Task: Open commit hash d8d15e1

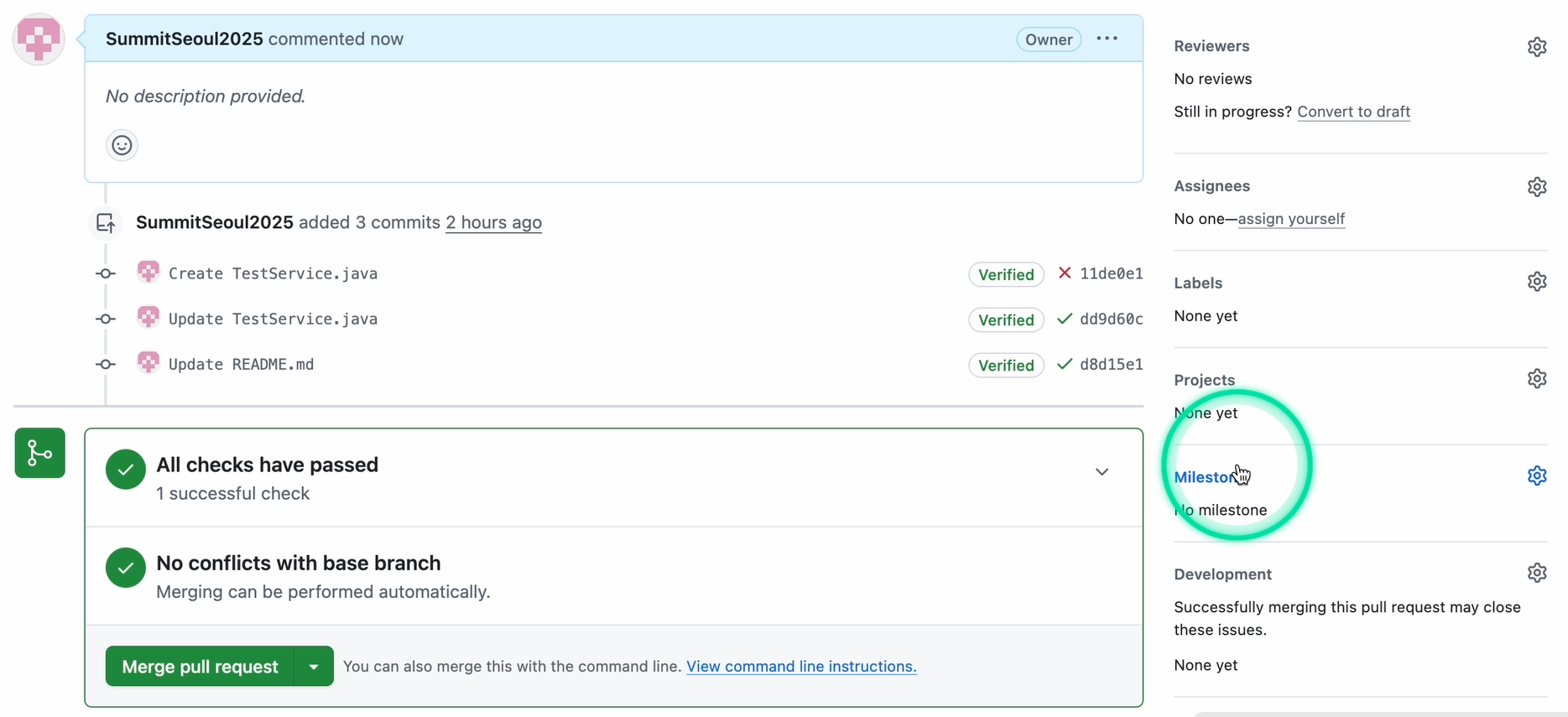Action: click(x=1111, y=365)
